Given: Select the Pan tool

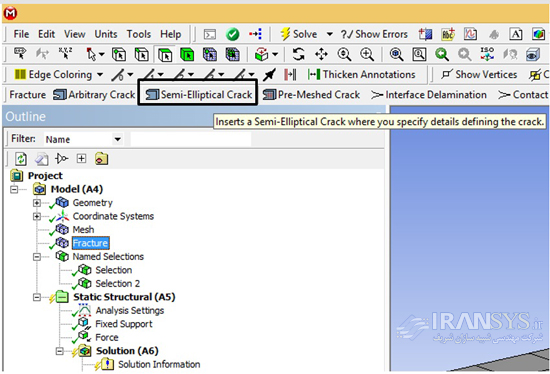Looking at the screenshot, I should (x=321, y=54).
